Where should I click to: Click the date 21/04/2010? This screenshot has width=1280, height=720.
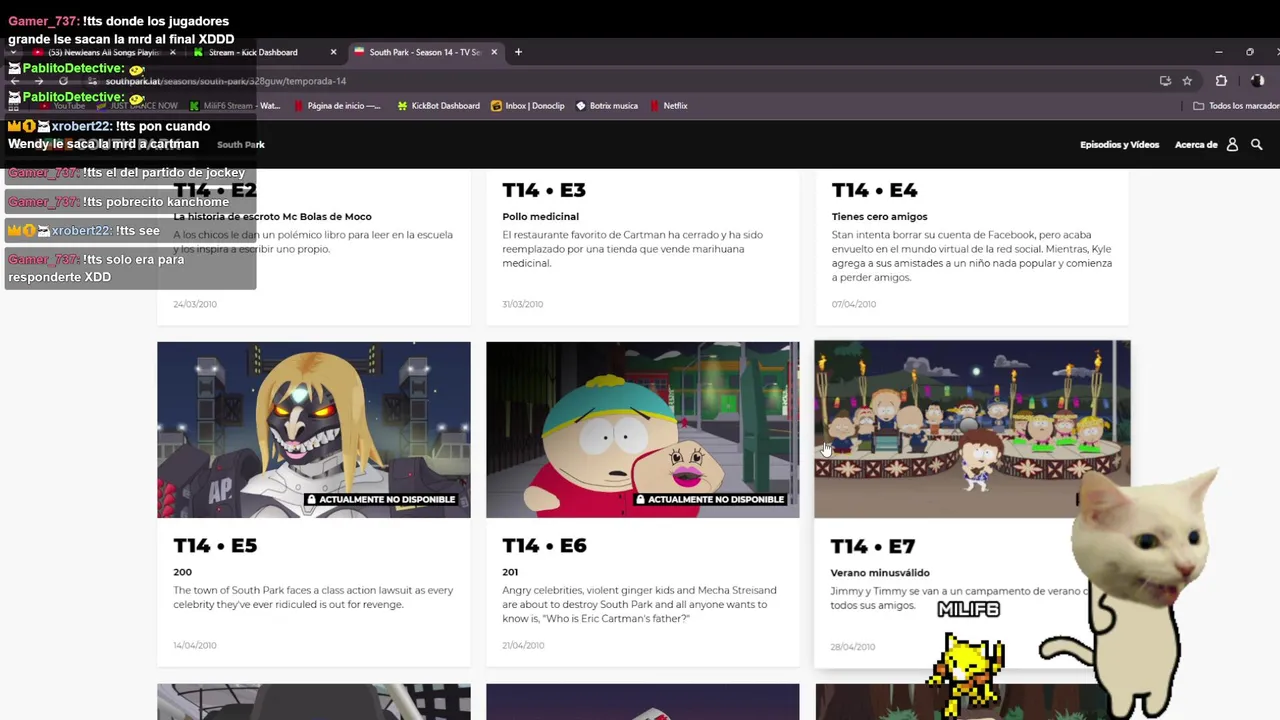(524, 646)
